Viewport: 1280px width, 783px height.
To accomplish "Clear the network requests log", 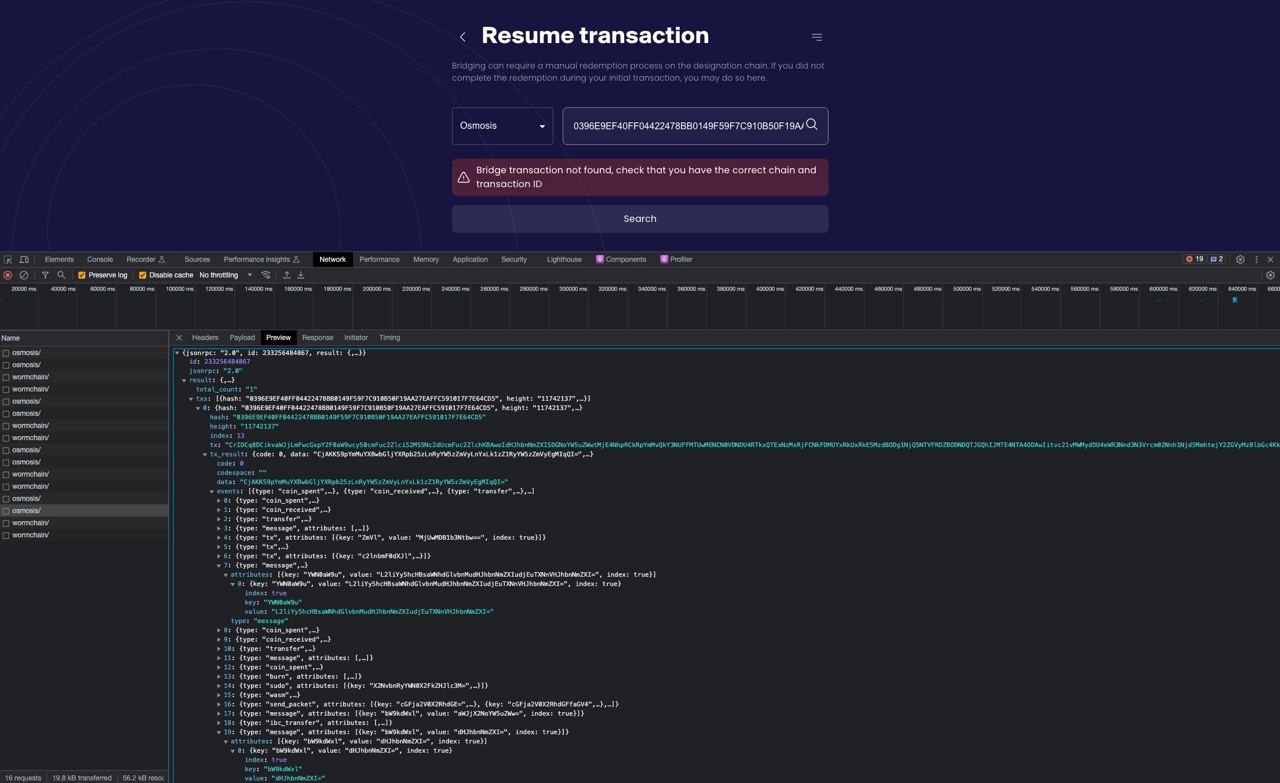I will [26, 274].
